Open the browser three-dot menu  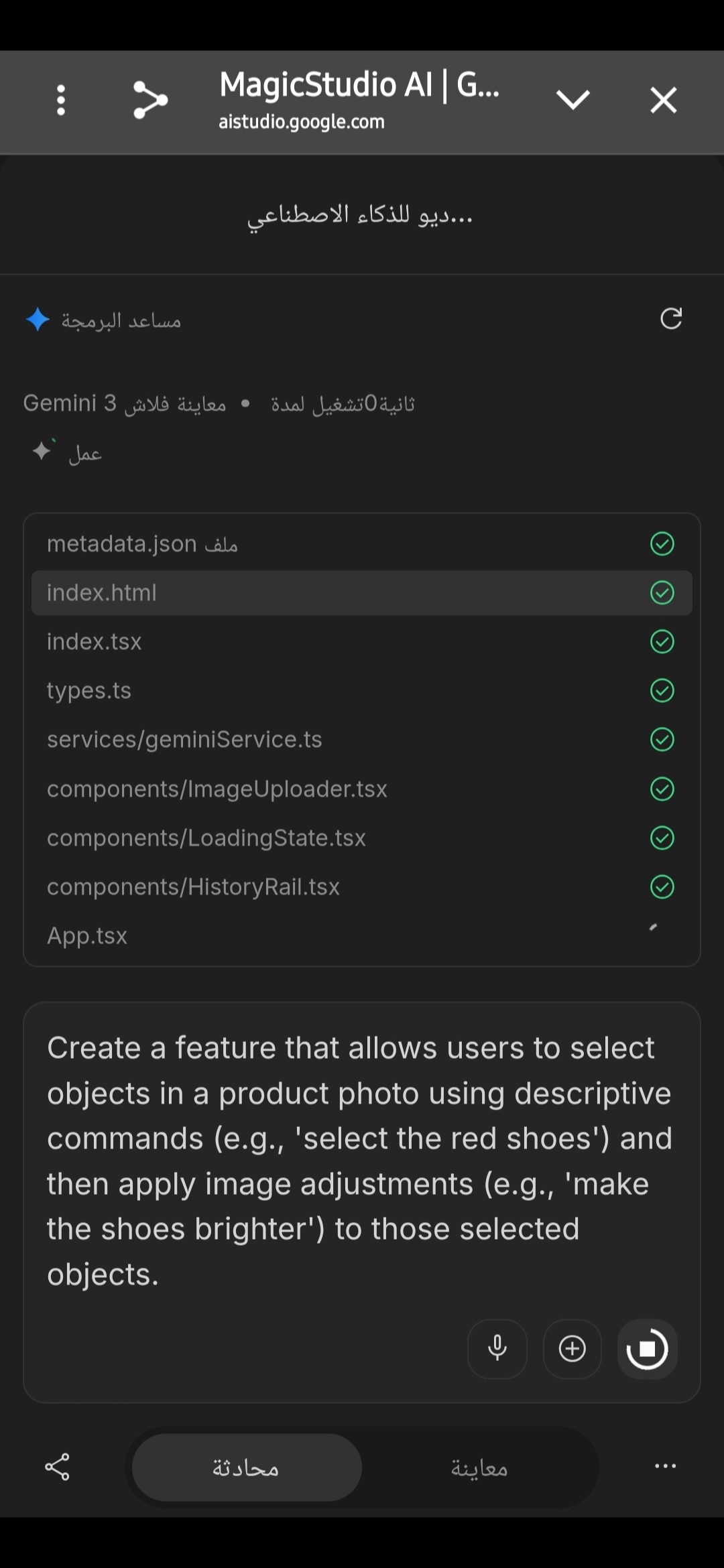(x=61, y=101)
